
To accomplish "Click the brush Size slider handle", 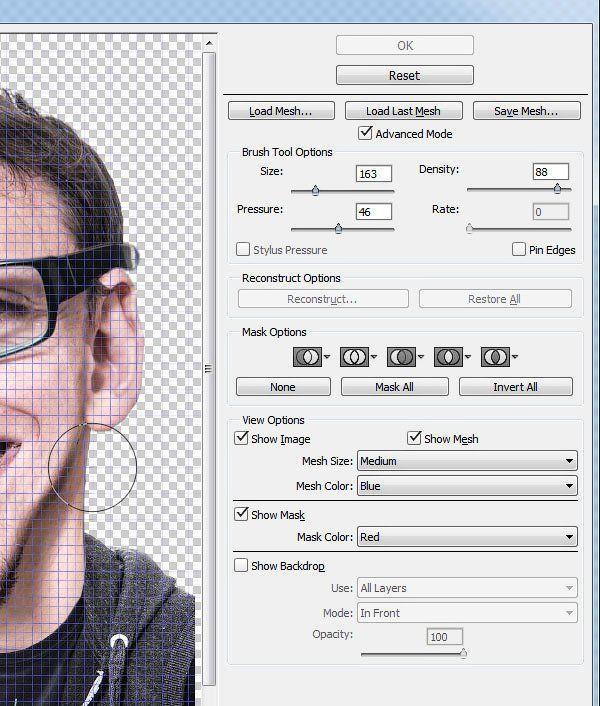I will (x=316, y=190).
